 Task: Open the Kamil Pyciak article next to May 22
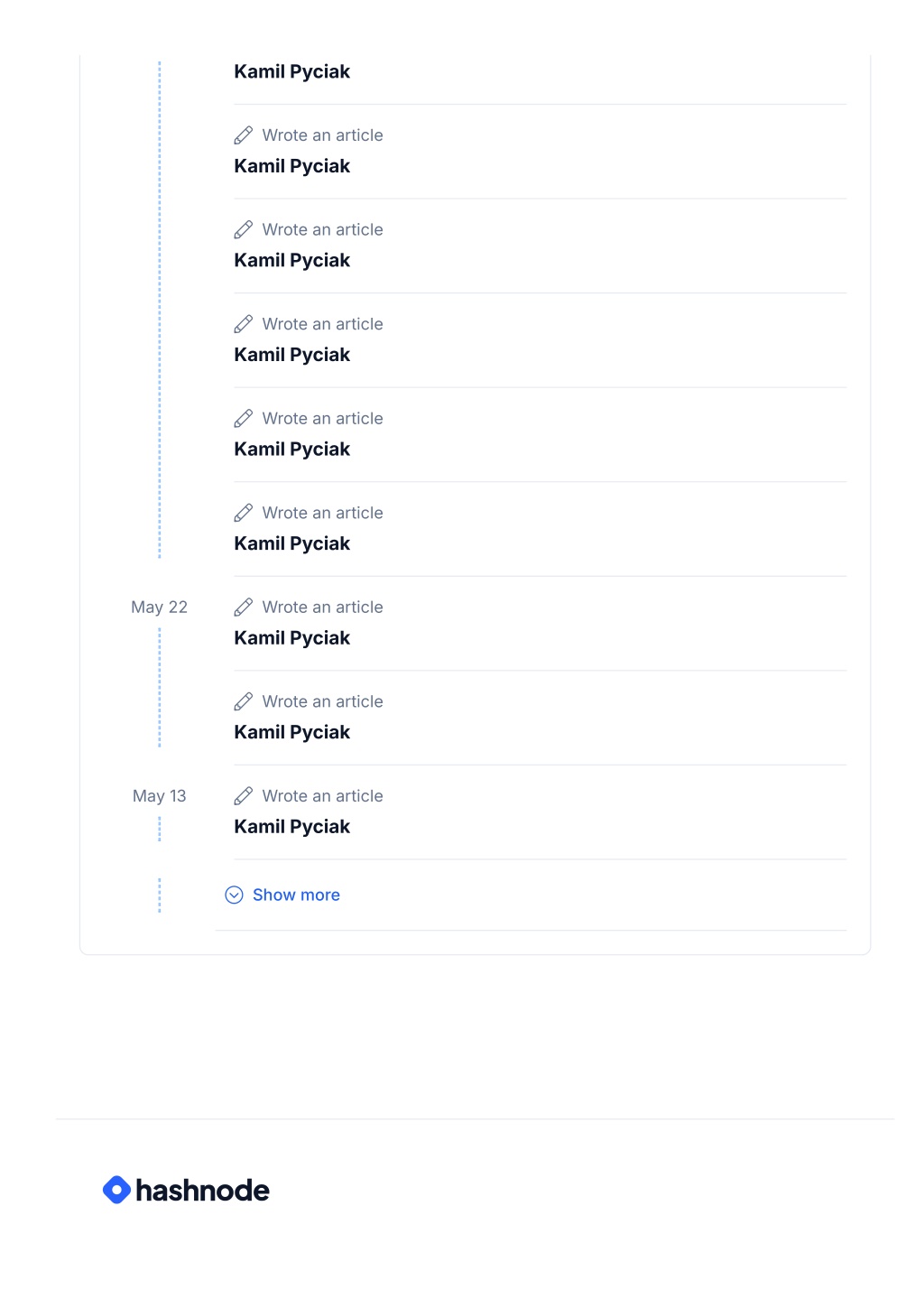pos(291,638)
